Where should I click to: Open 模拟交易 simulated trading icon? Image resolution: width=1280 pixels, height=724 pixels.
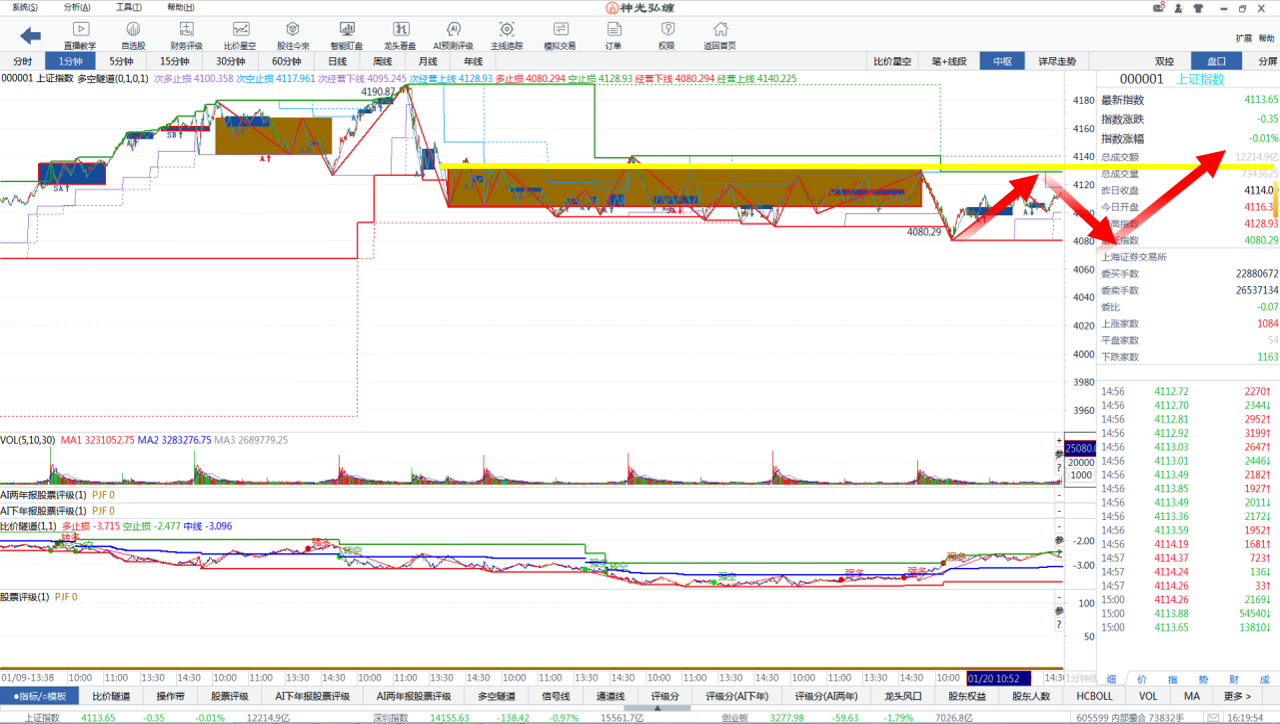pos(560,35)
